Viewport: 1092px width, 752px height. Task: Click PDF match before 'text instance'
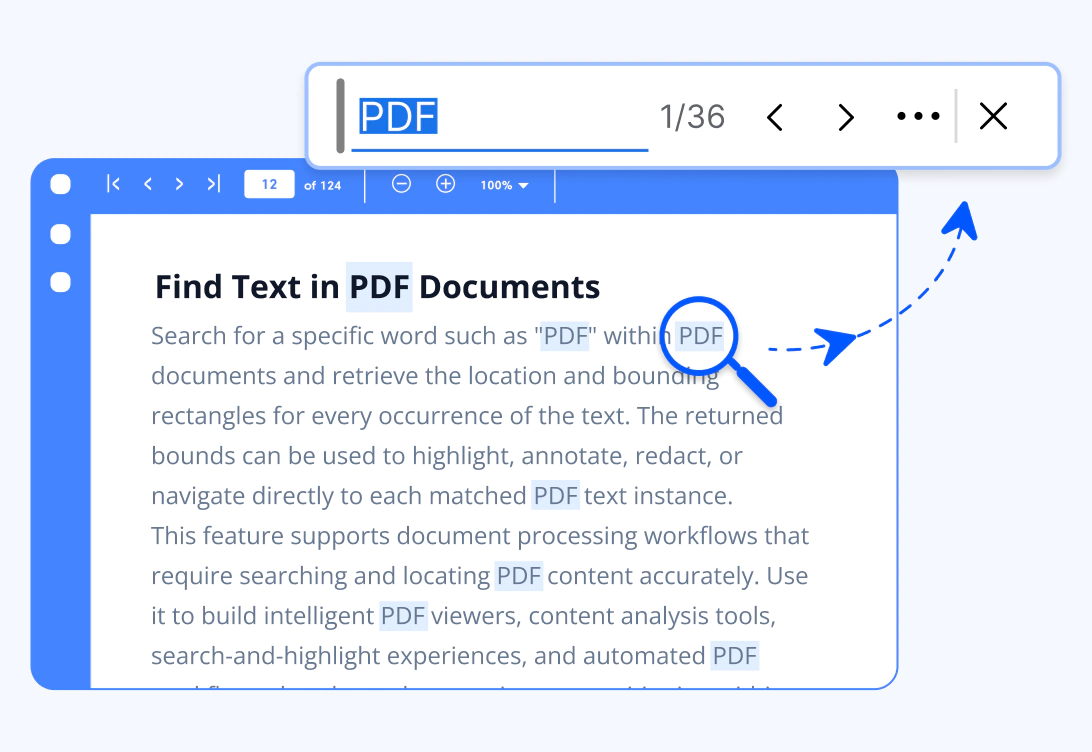point(556,495)
